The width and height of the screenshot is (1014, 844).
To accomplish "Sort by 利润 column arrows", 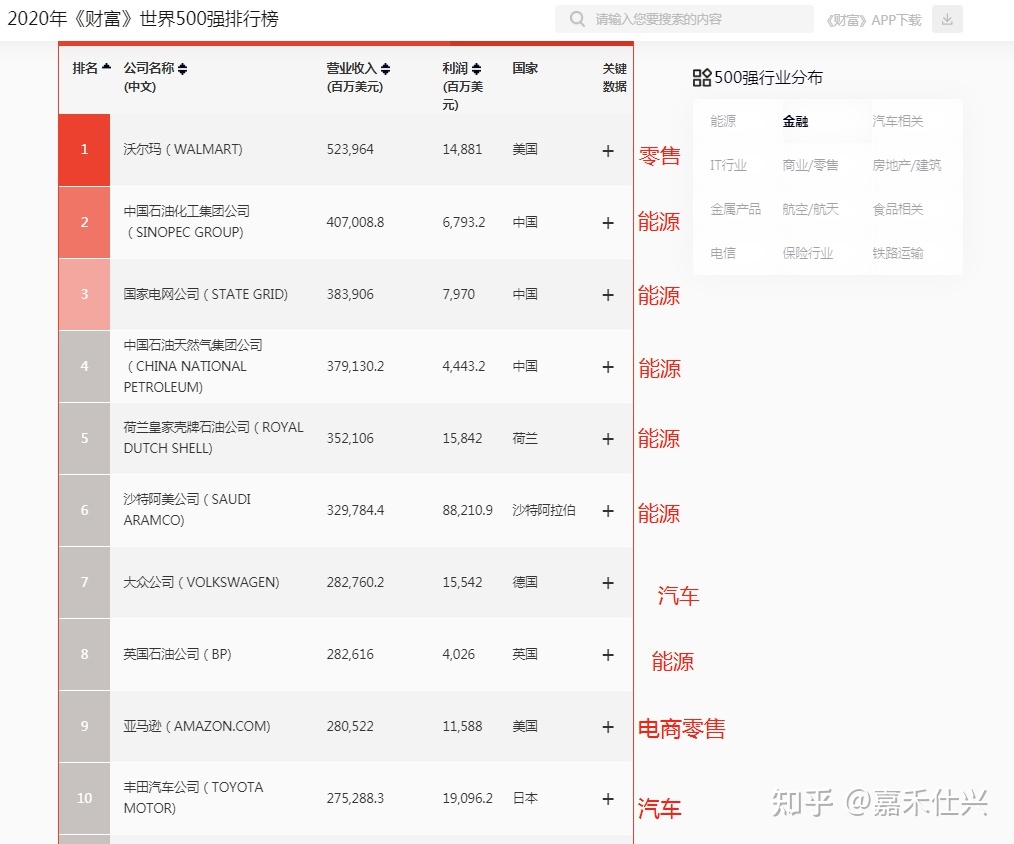I will click(x=476, y=69).
